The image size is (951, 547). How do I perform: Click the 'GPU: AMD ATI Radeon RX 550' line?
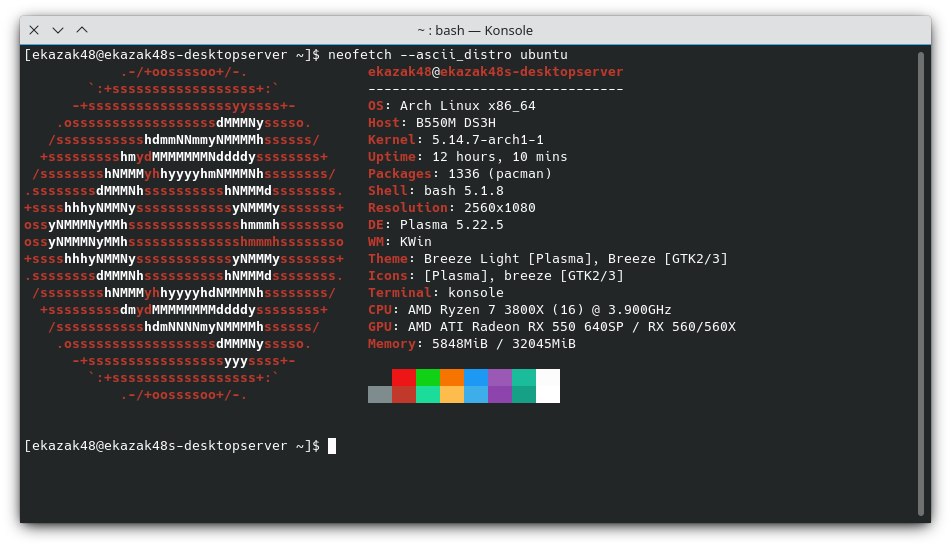(x=552, y=326)
